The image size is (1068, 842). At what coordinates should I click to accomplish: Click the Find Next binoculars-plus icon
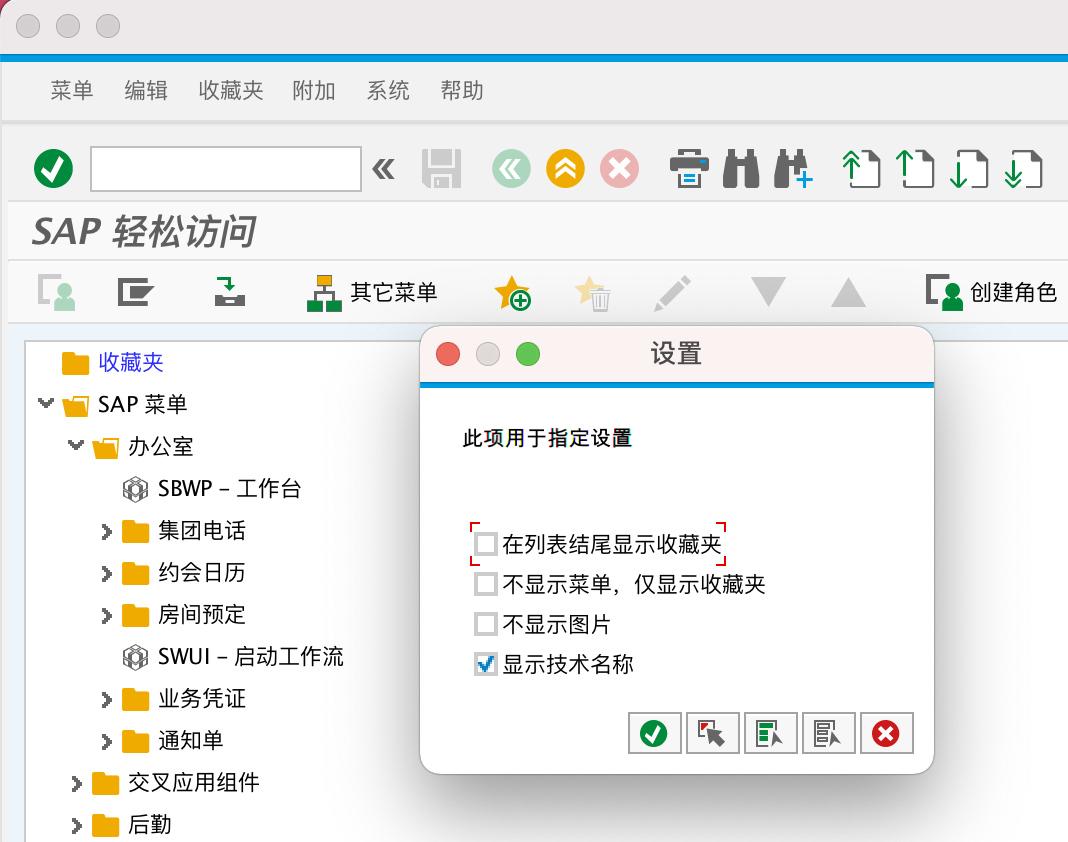[794, 168]
